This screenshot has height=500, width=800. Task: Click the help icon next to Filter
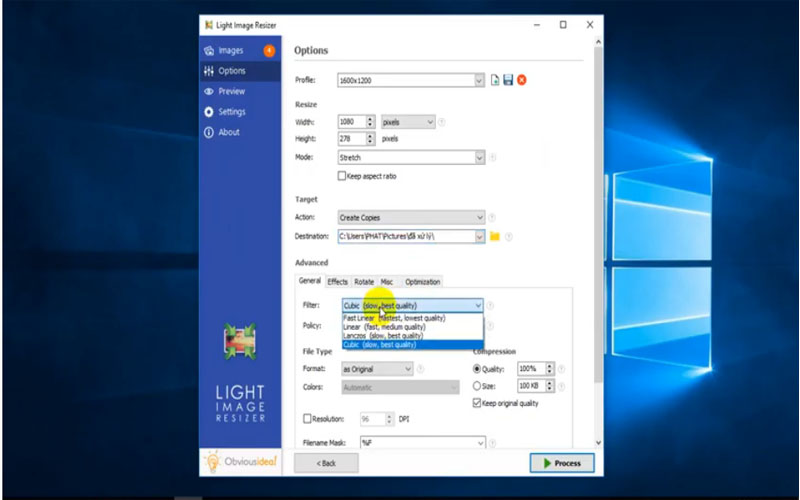pyautogui.click(x=490, y=306)
